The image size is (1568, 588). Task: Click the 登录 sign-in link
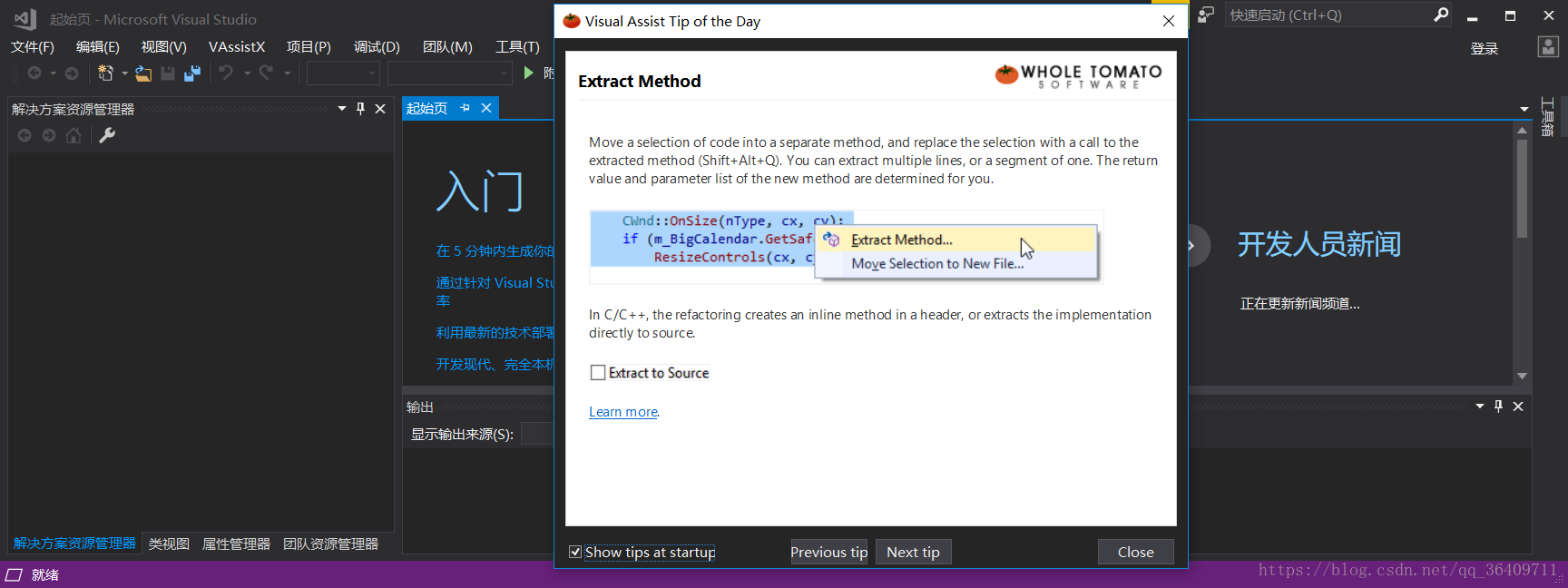pos(1485,48)
